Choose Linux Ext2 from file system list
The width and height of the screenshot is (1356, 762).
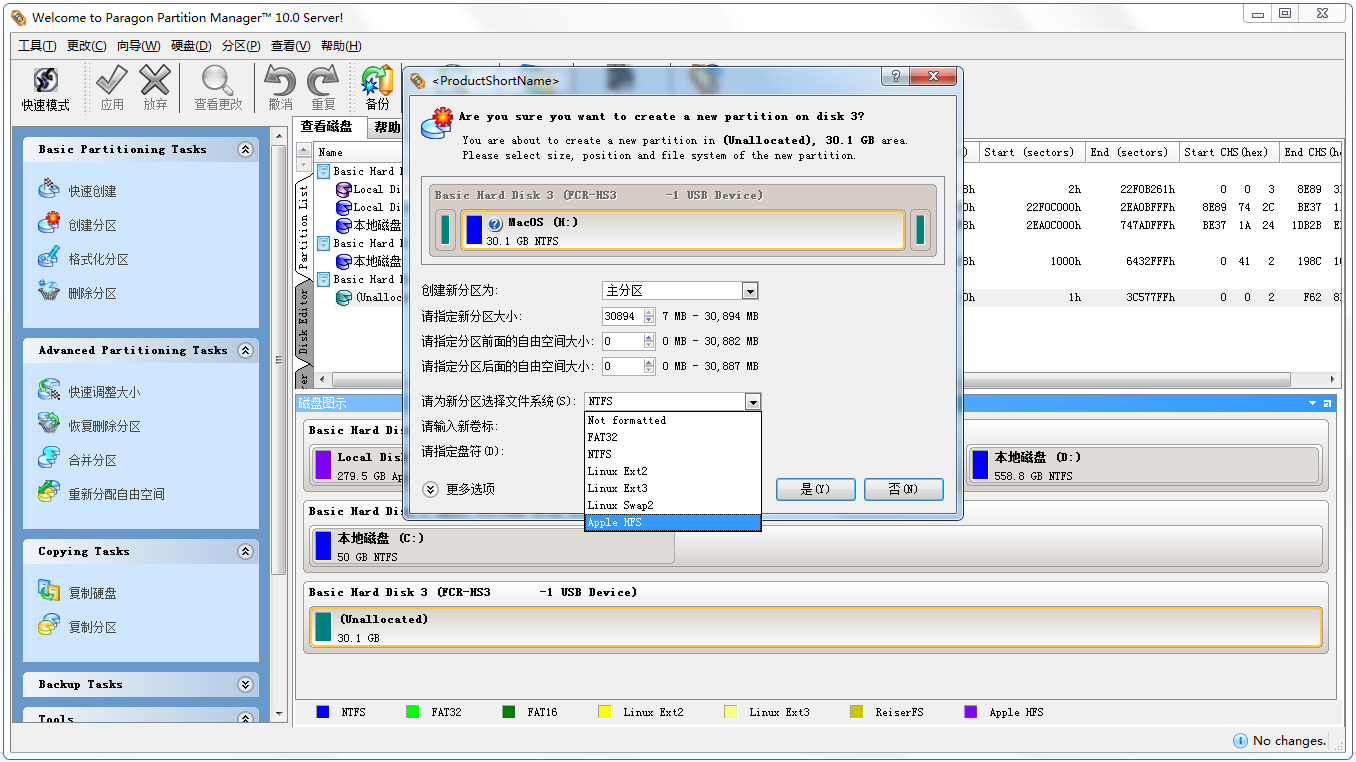(x=672, y=471)
